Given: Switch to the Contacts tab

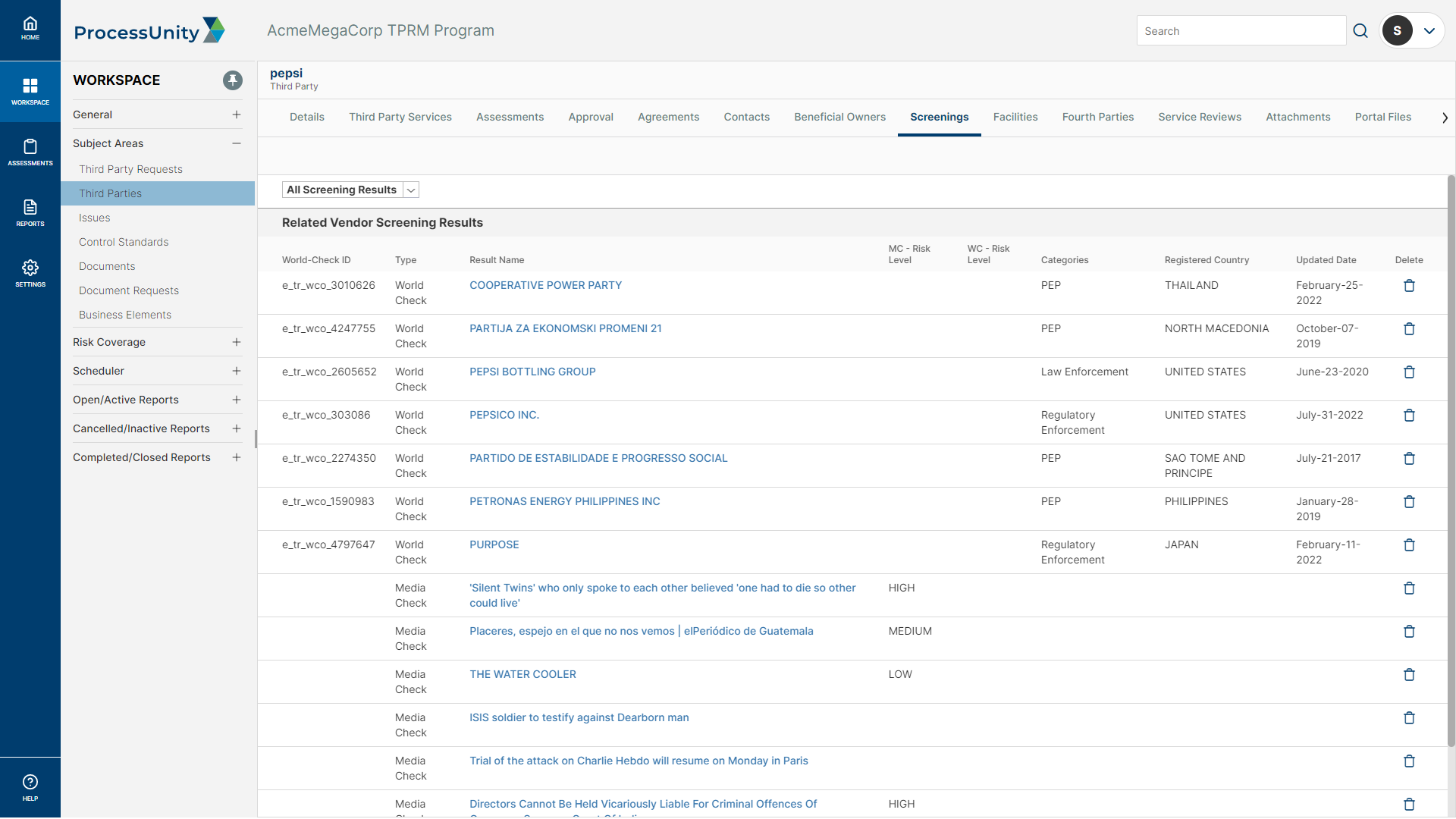Looking at the screenshot, I should 746,117.
